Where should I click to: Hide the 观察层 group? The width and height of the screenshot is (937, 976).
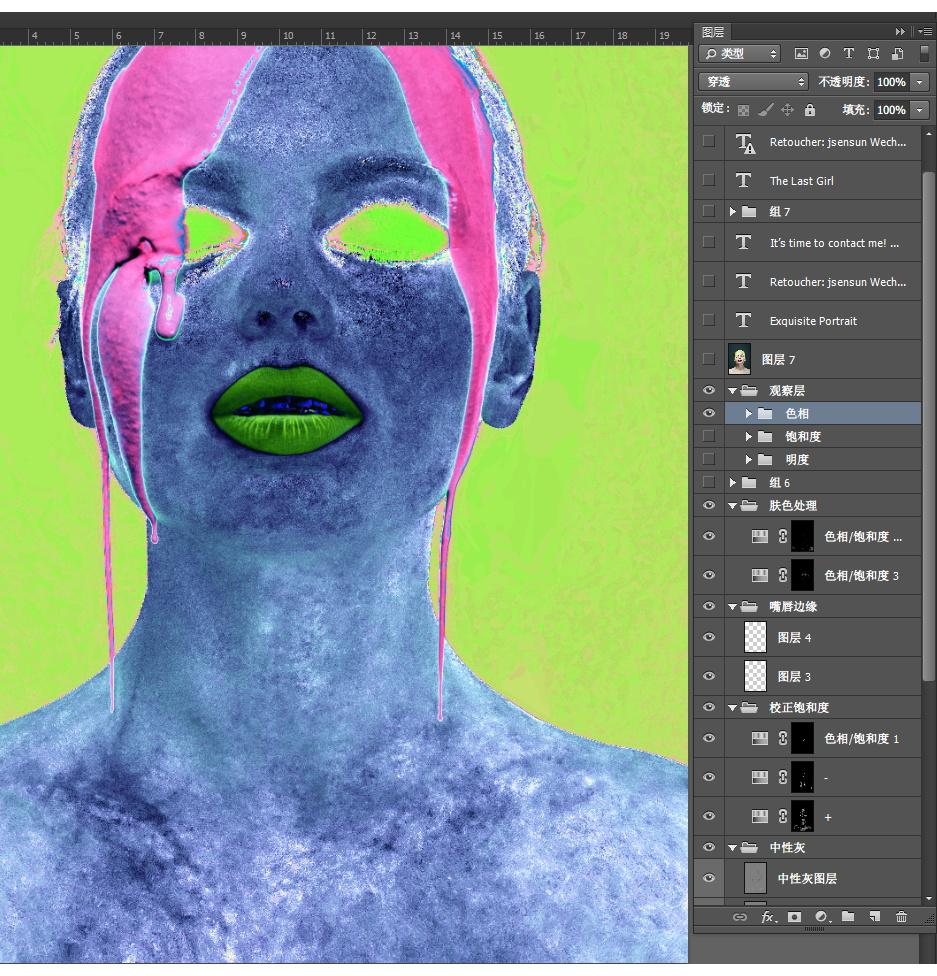709,390
